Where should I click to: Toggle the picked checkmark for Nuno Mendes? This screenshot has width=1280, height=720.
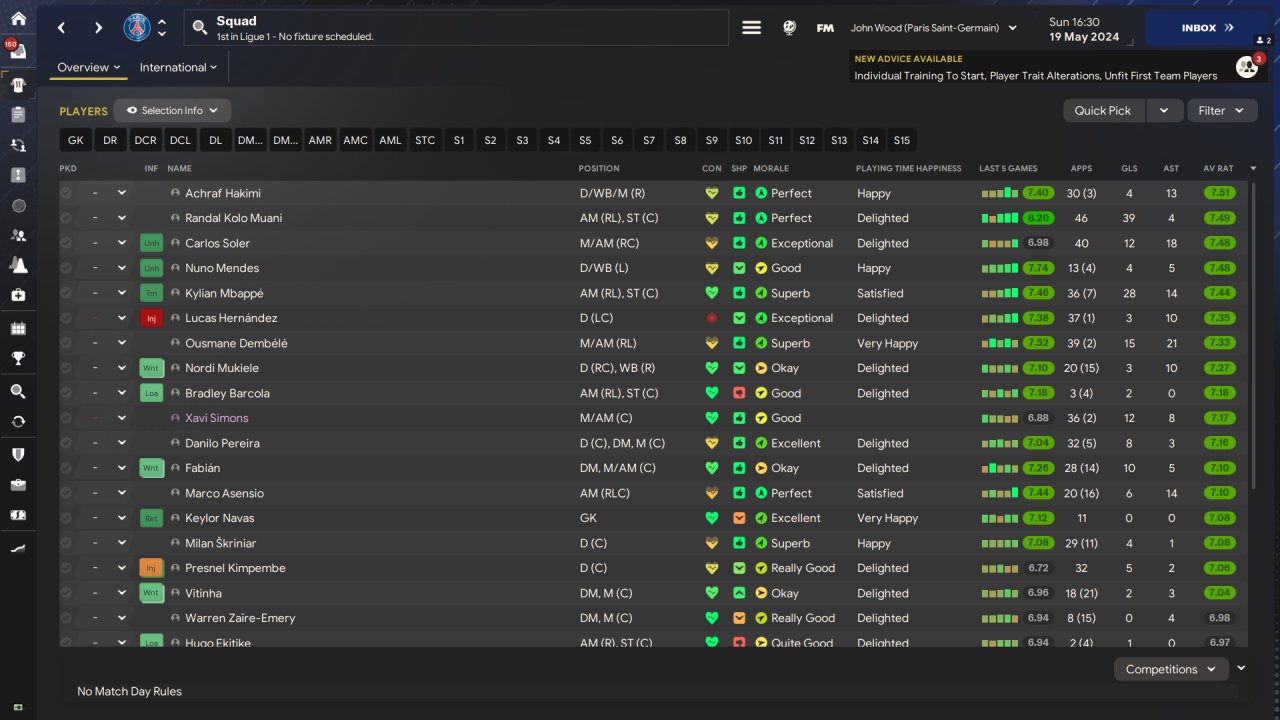[x=66, y=268]
